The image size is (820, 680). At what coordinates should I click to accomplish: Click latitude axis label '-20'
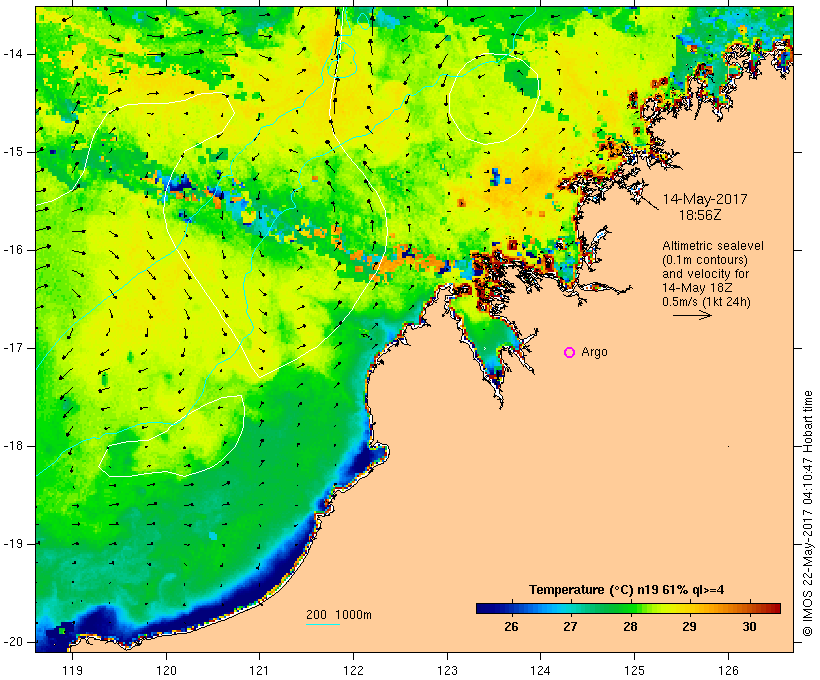13,642
